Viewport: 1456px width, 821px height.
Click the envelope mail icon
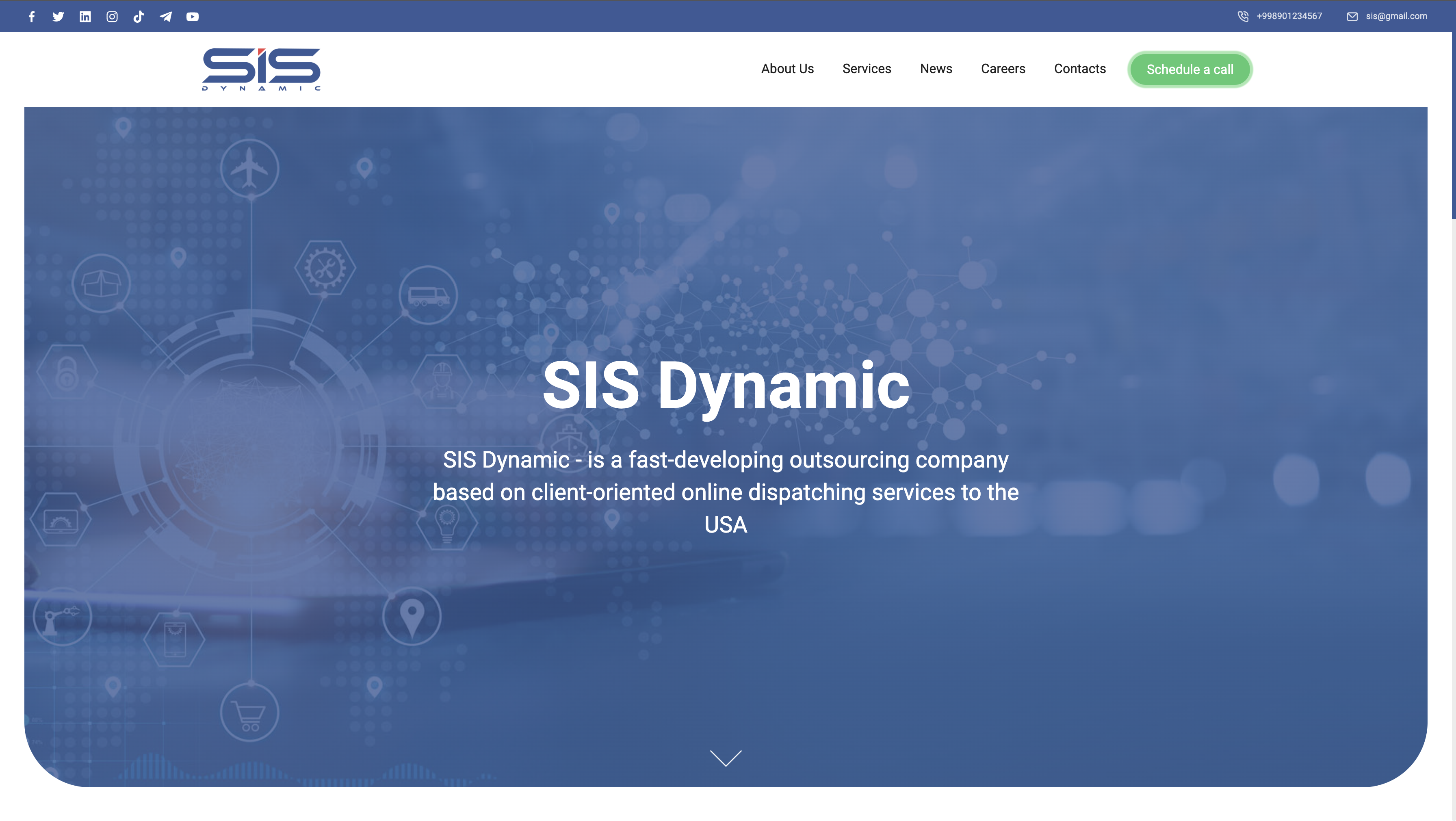tap(1352, 16)
